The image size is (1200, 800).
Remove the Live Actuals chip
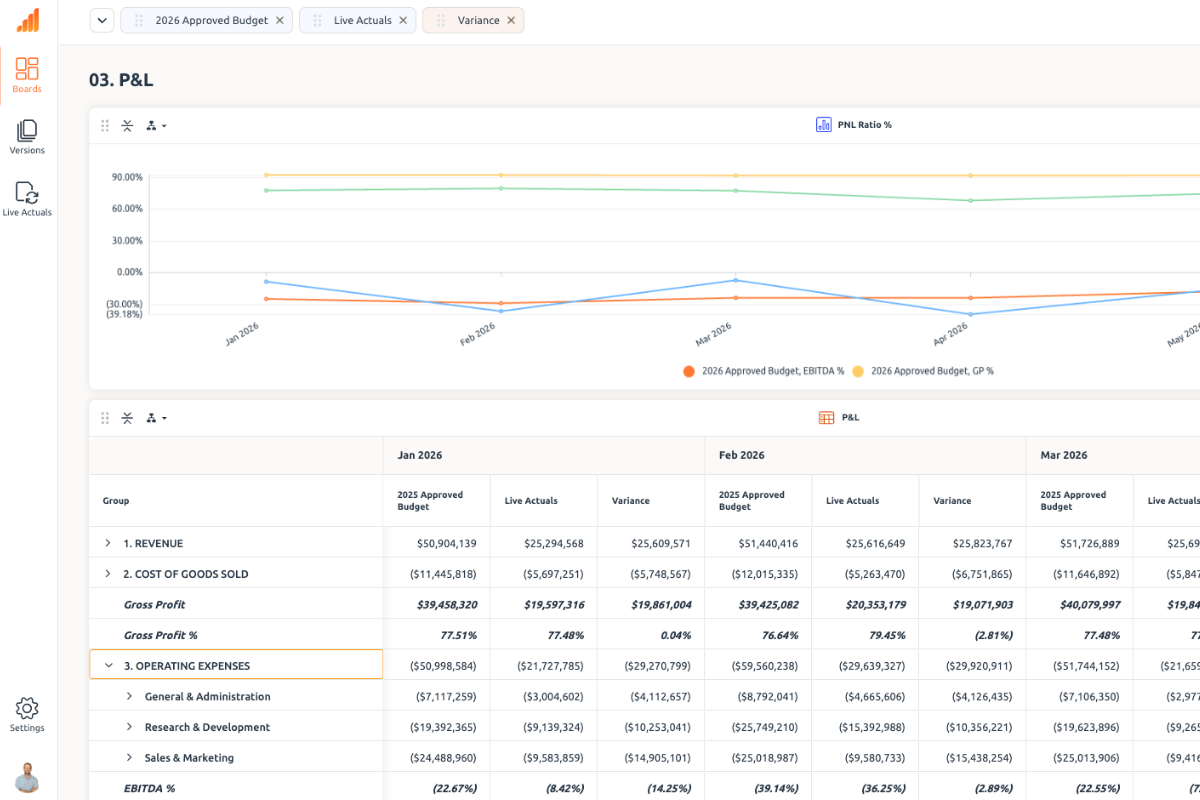[x=403, y=20]
